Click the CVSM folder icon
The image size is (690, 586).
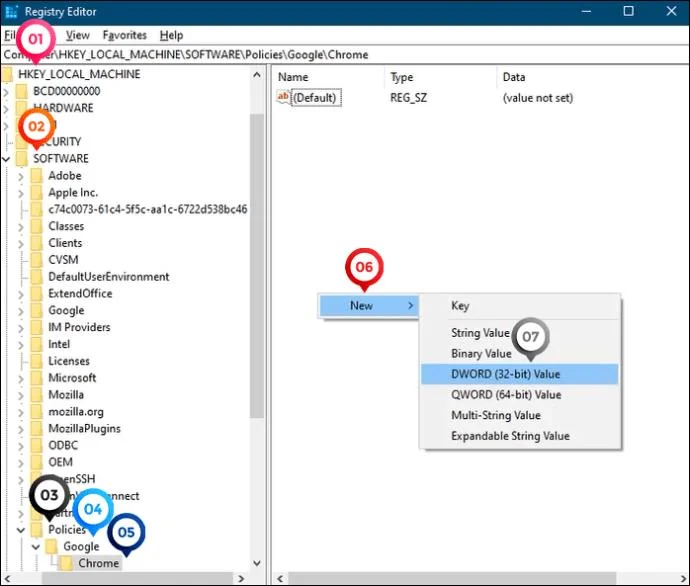(37, 260)
